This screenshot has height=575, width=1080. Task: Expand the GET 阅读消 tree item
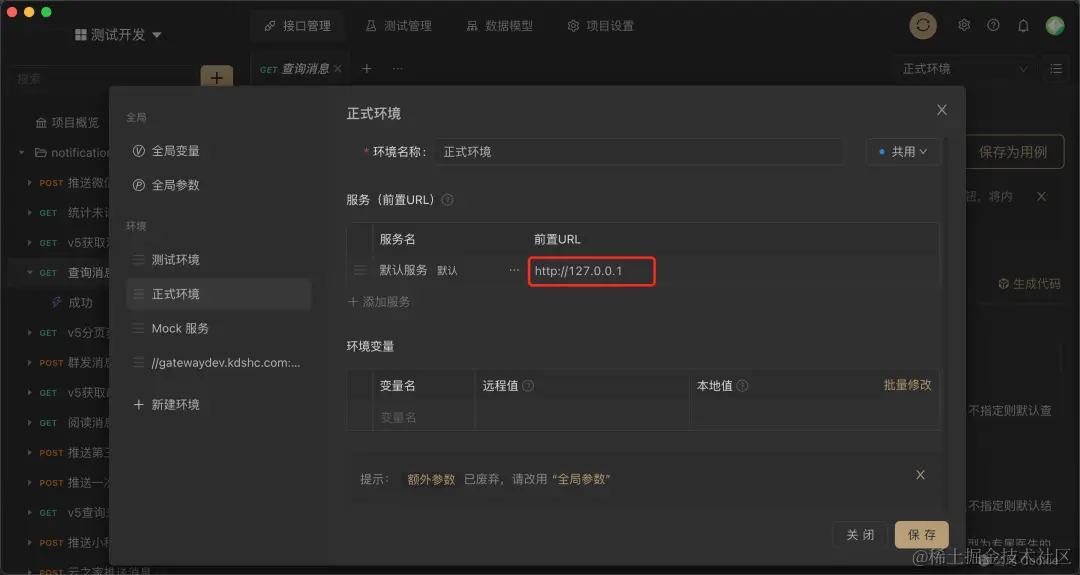point(29,423)
